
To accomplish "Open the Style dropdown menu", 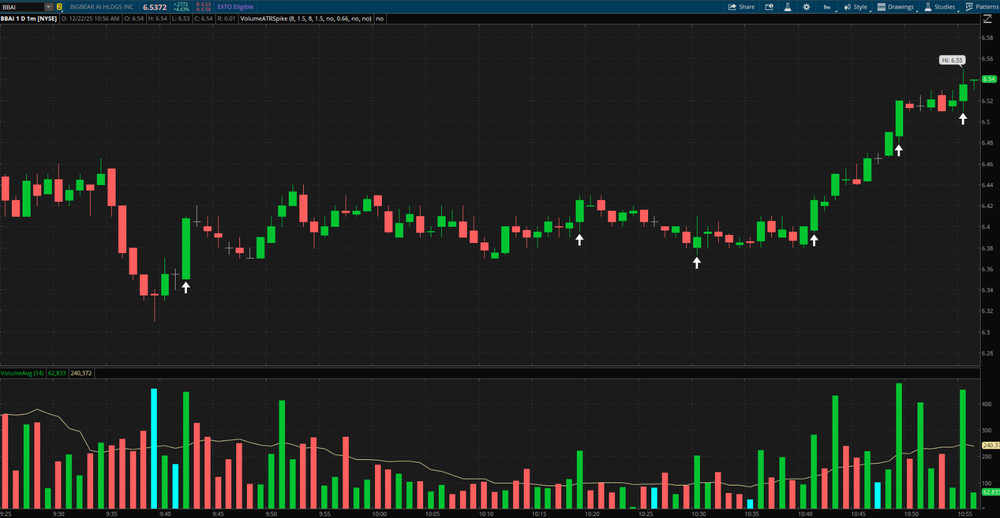I will tap(856, 7).
